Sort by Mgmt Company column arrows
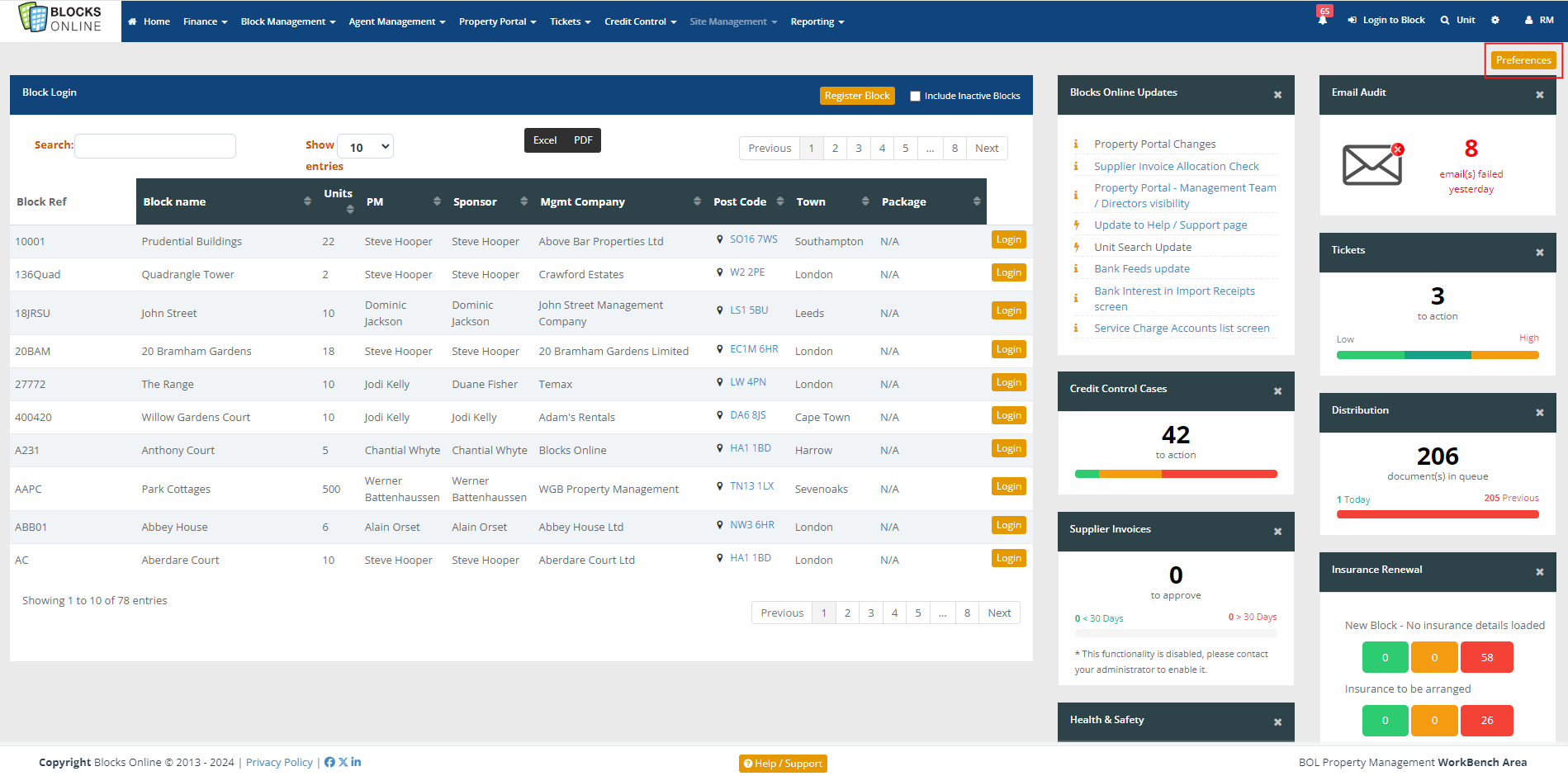The width and height of the screenshot is (1568, 776). click(x=697, y=201)
